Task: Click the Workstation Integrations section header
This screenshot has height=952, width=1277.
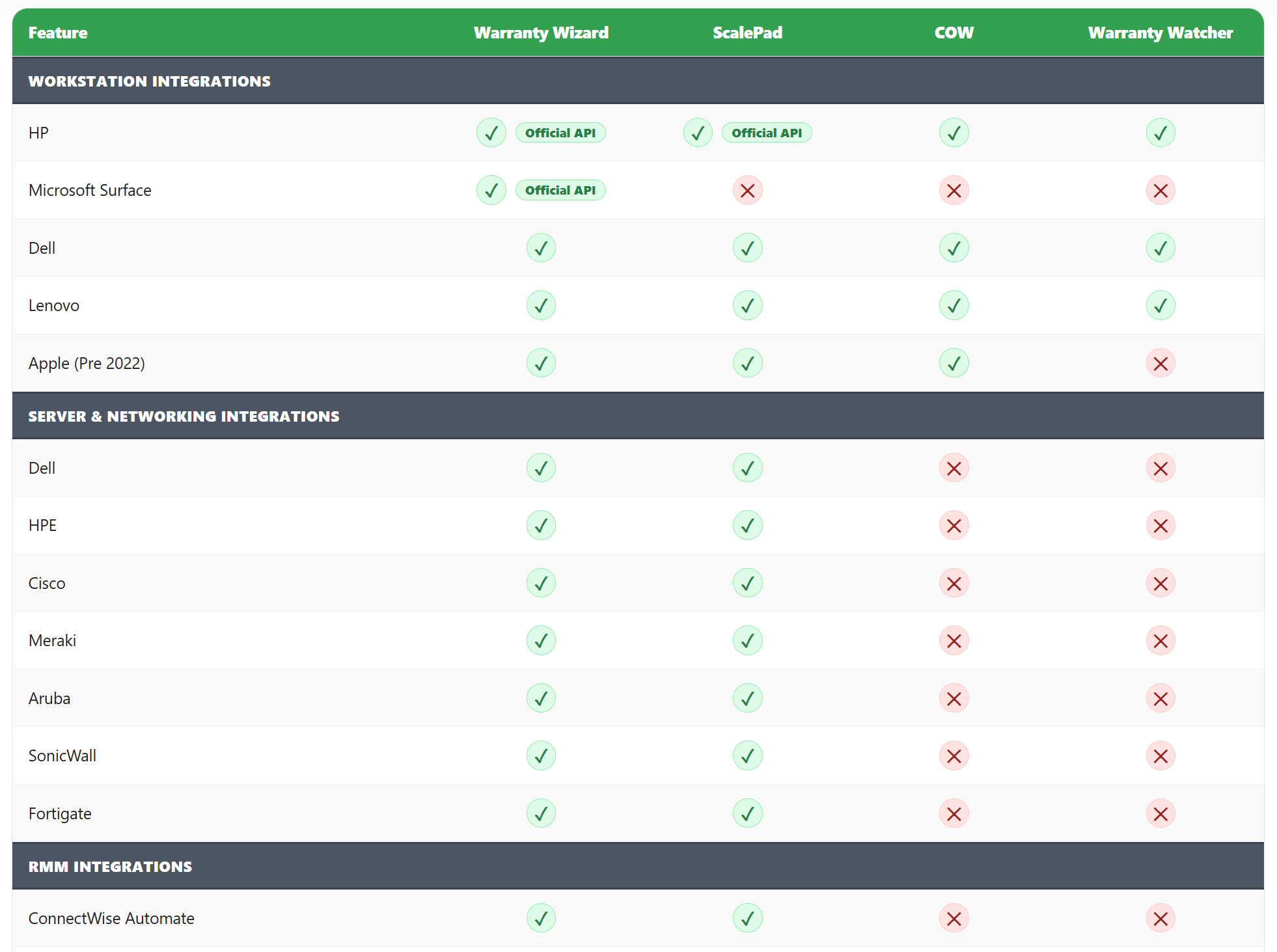Action: [149, 81]
